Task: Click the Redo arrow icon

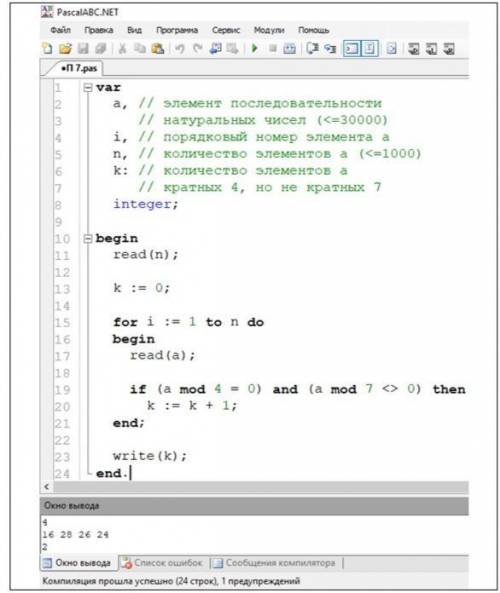Action: click(197, 48)
